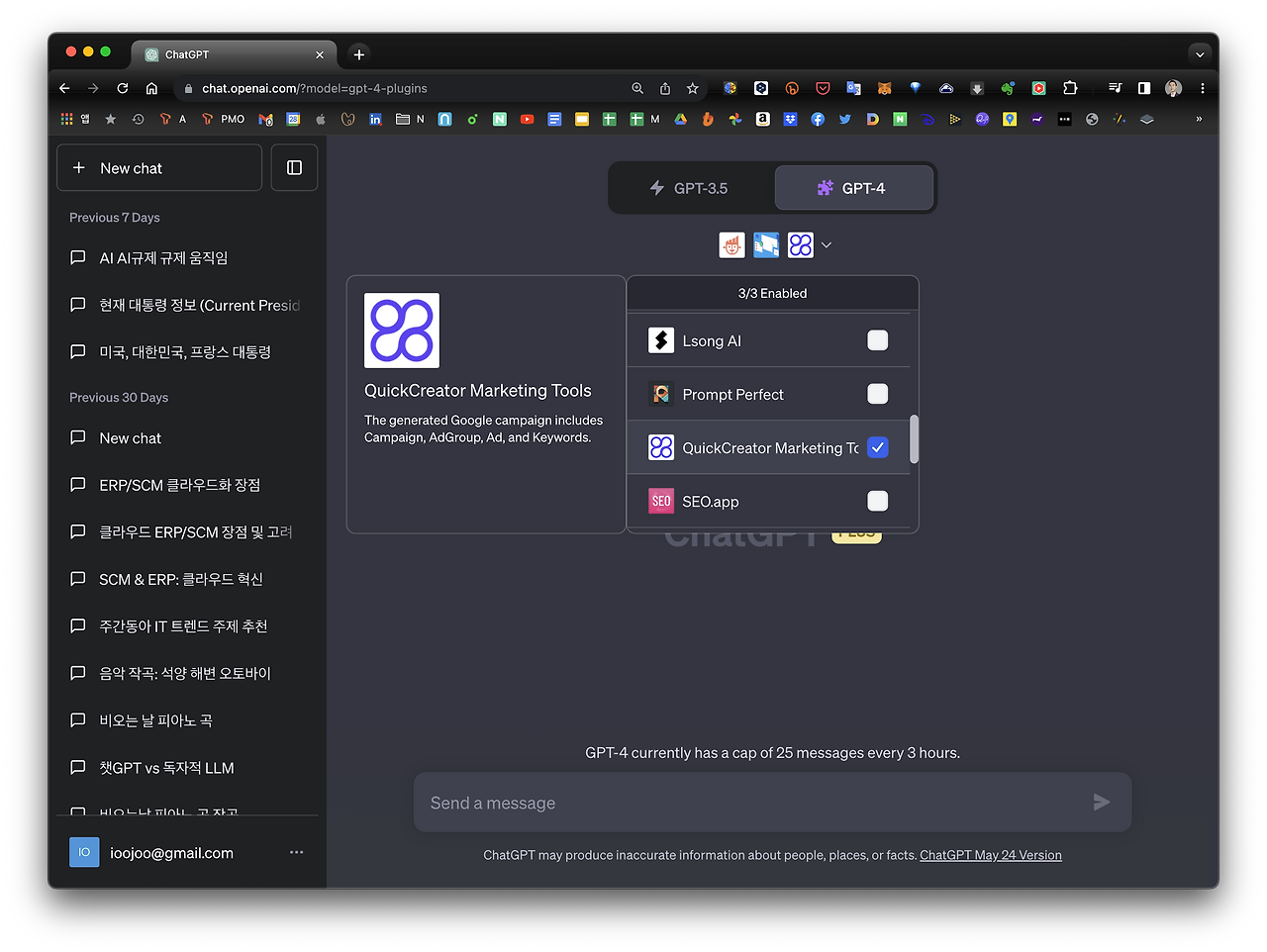Open the '챗GPT vs 독자적 LLM' chat
Viewport: 1267px width, 952px height.
(188, 768)
